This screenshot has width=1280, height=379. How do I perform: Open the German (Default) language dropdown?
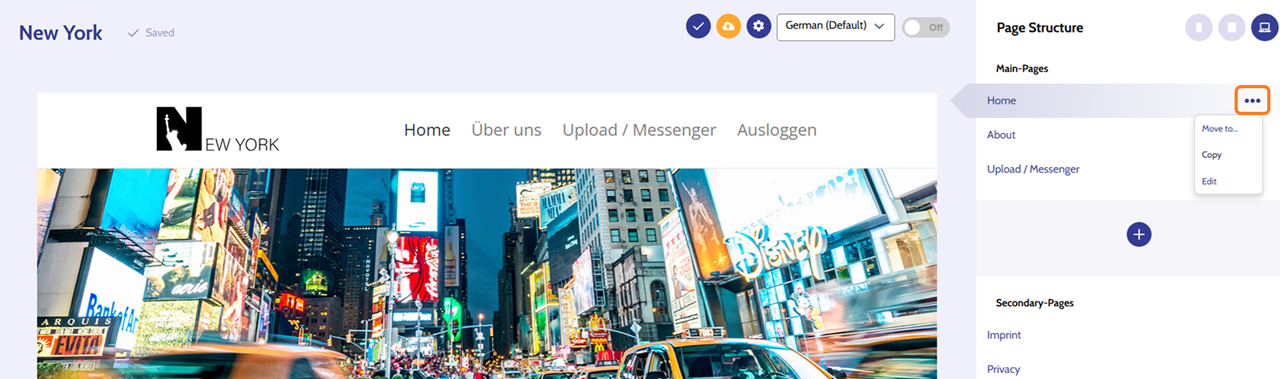pyautogui.click(x=835, y=26)
